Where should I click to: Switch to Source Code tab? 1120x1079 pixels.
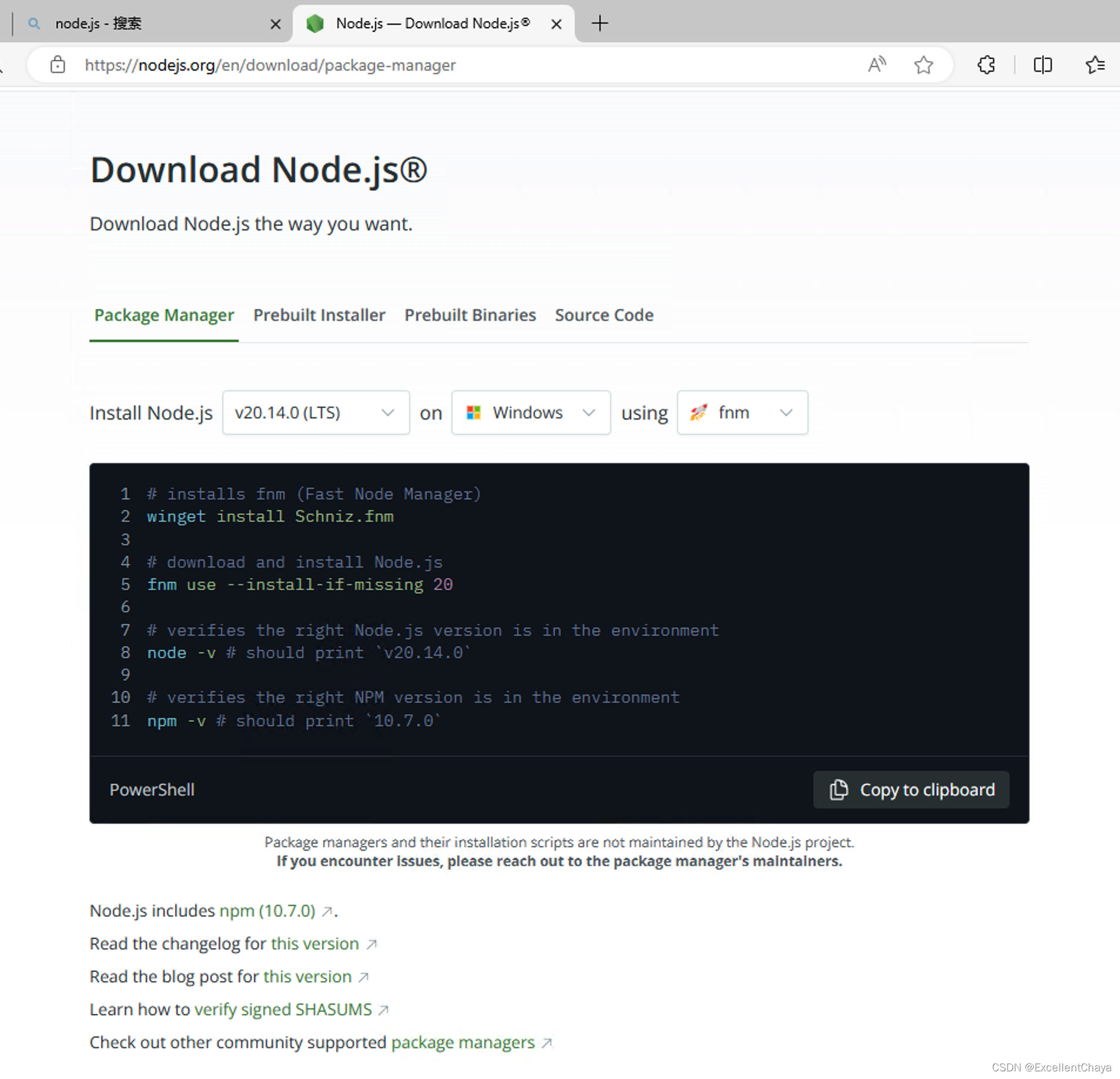pos(604,315)
